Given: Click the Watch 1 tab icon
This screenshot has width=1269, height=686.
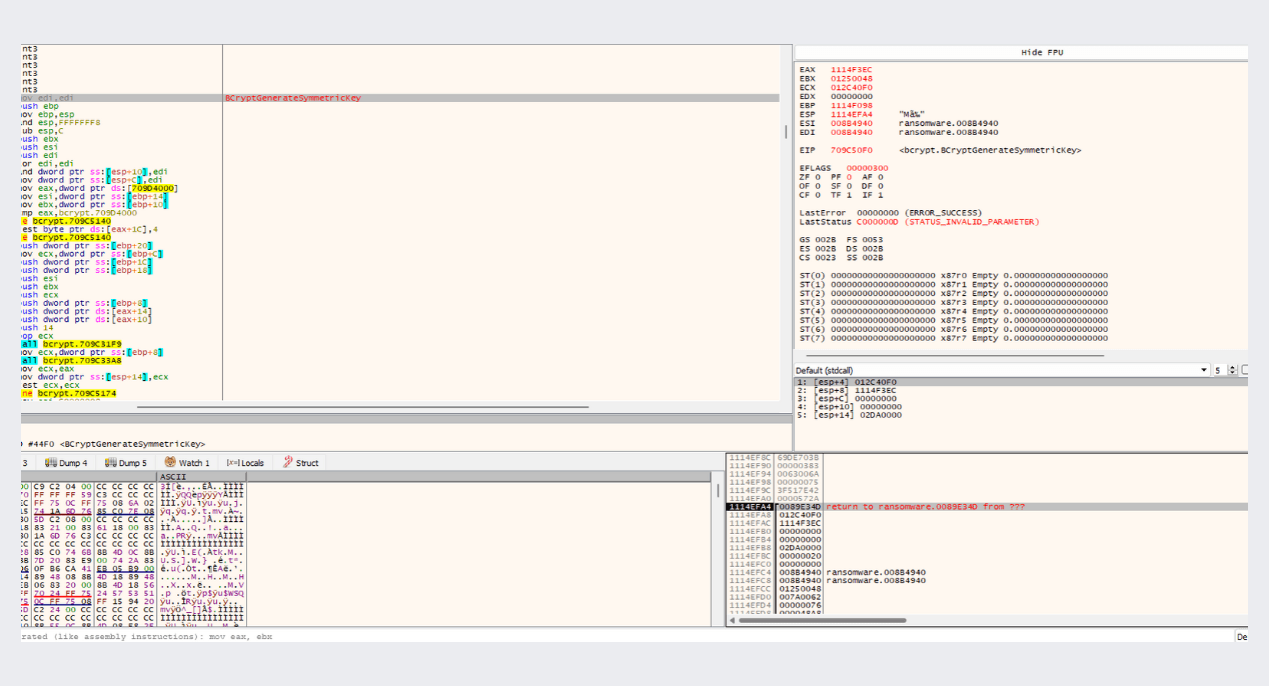Looking at the screenshot, I should (x=170, y=463).
